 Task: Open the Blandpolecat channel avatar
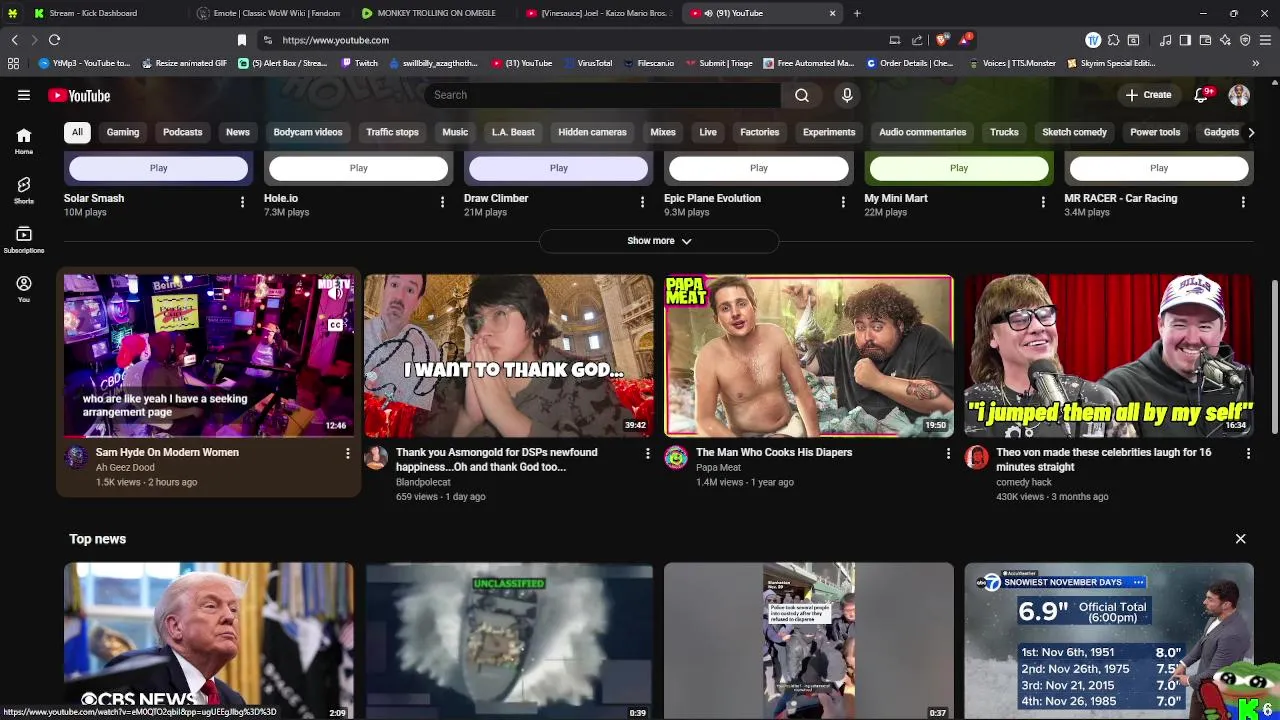[x=376, y=458]
